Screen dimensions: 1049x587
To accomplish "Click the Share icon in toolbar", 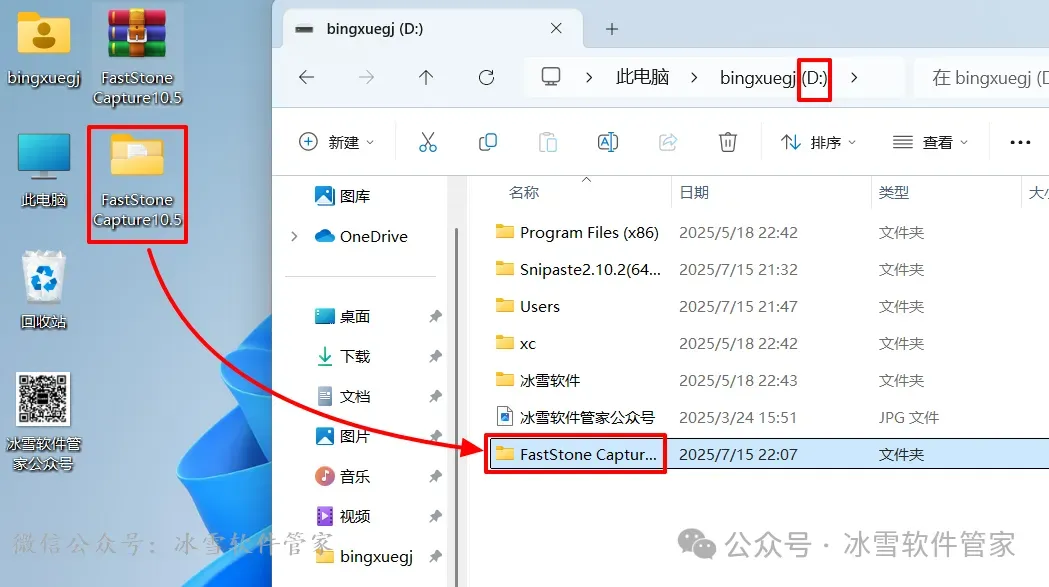I will tap(668, 142).
